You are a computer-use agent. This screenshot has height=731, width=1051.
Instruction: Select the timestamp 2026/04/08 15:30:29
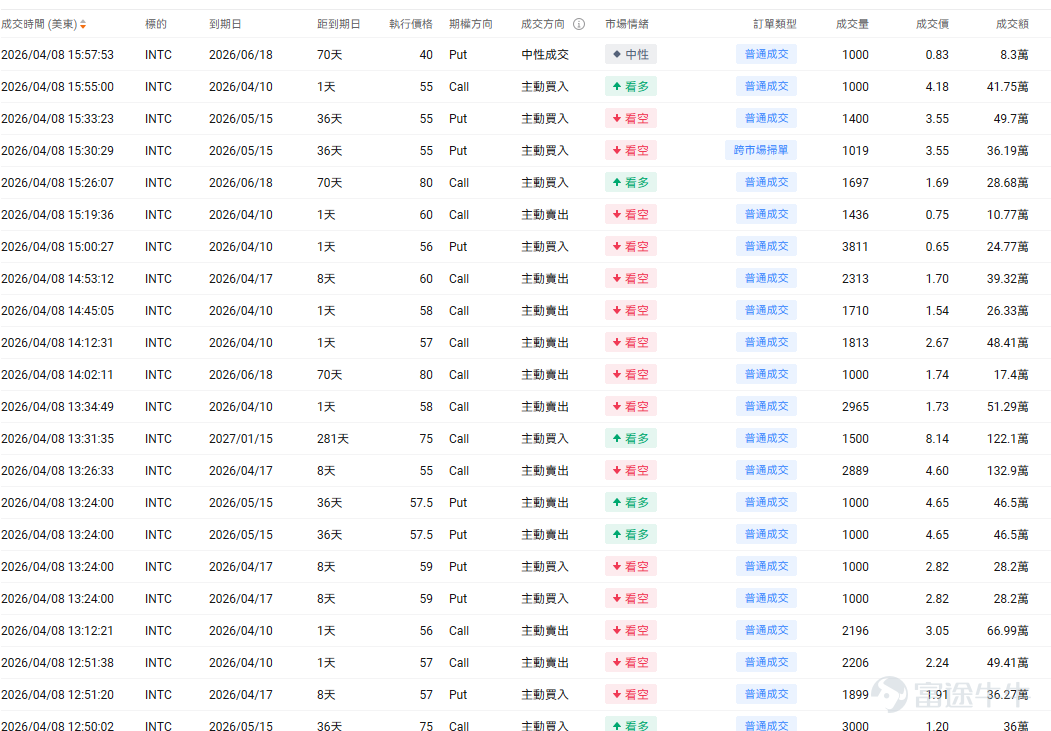pos(58,151)
